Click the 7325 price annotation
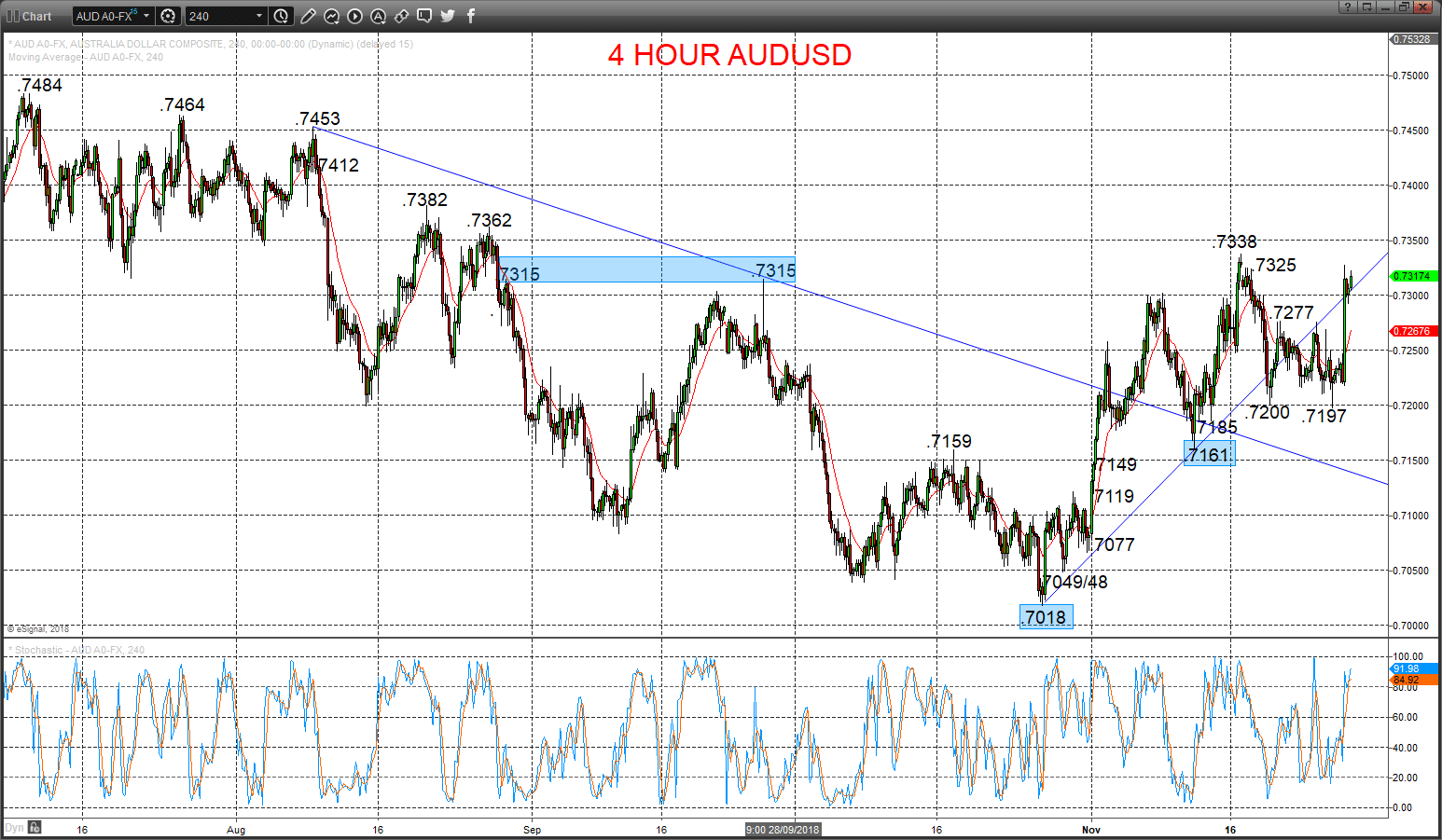This screenshot has width=1442, height=840. (x=1276, y=265)
